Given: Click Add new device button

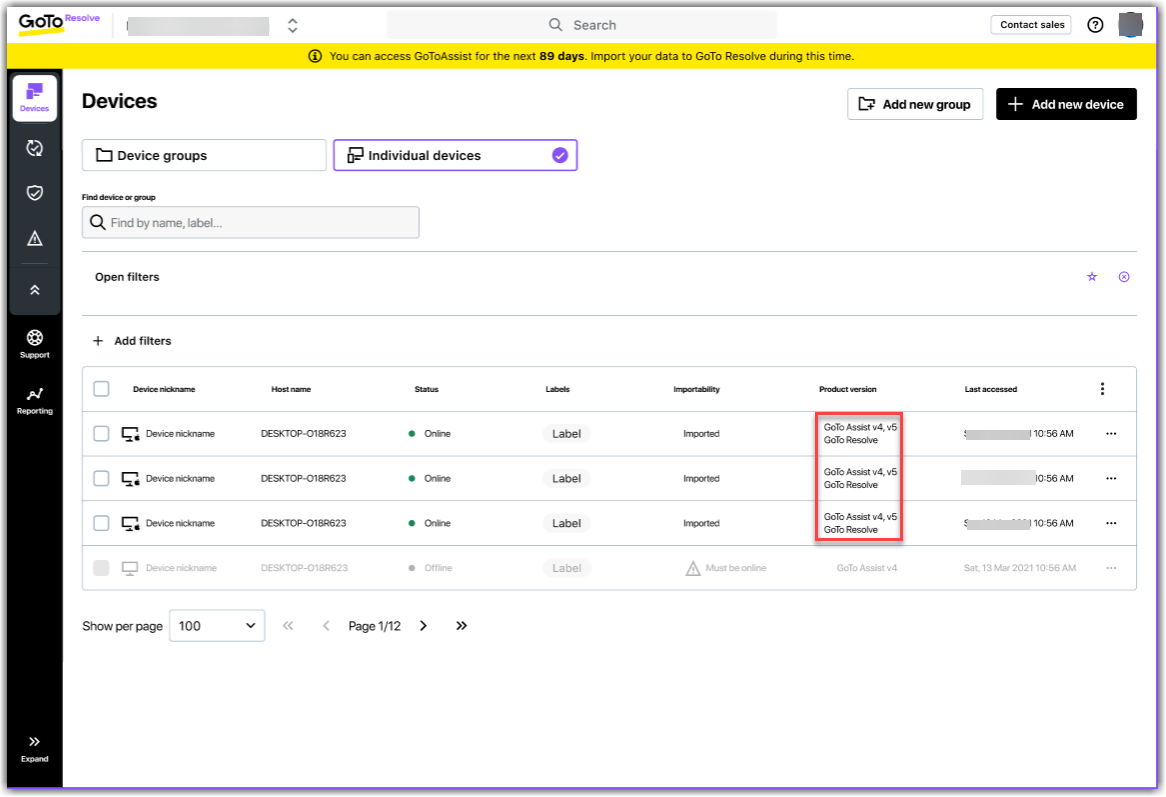Looking at the screenshot, I should point(1066,104).
